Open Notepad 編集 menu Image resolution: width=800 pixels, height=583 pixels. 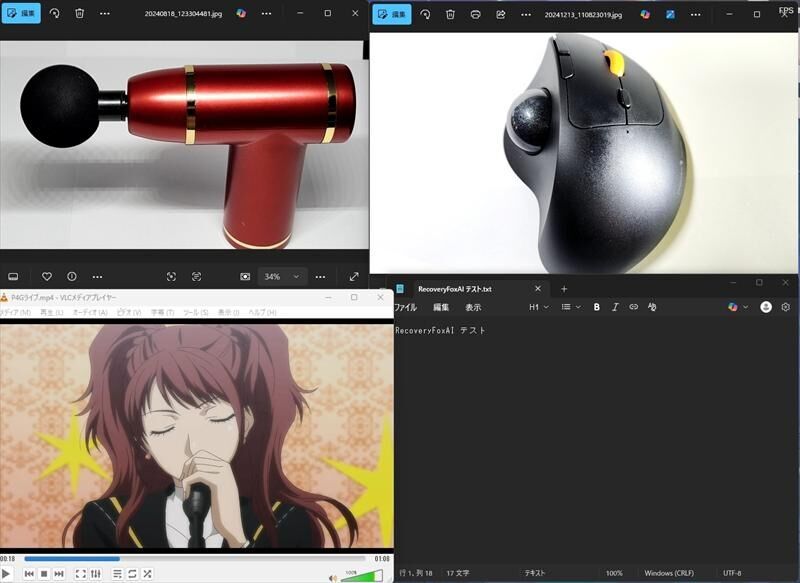441,307
